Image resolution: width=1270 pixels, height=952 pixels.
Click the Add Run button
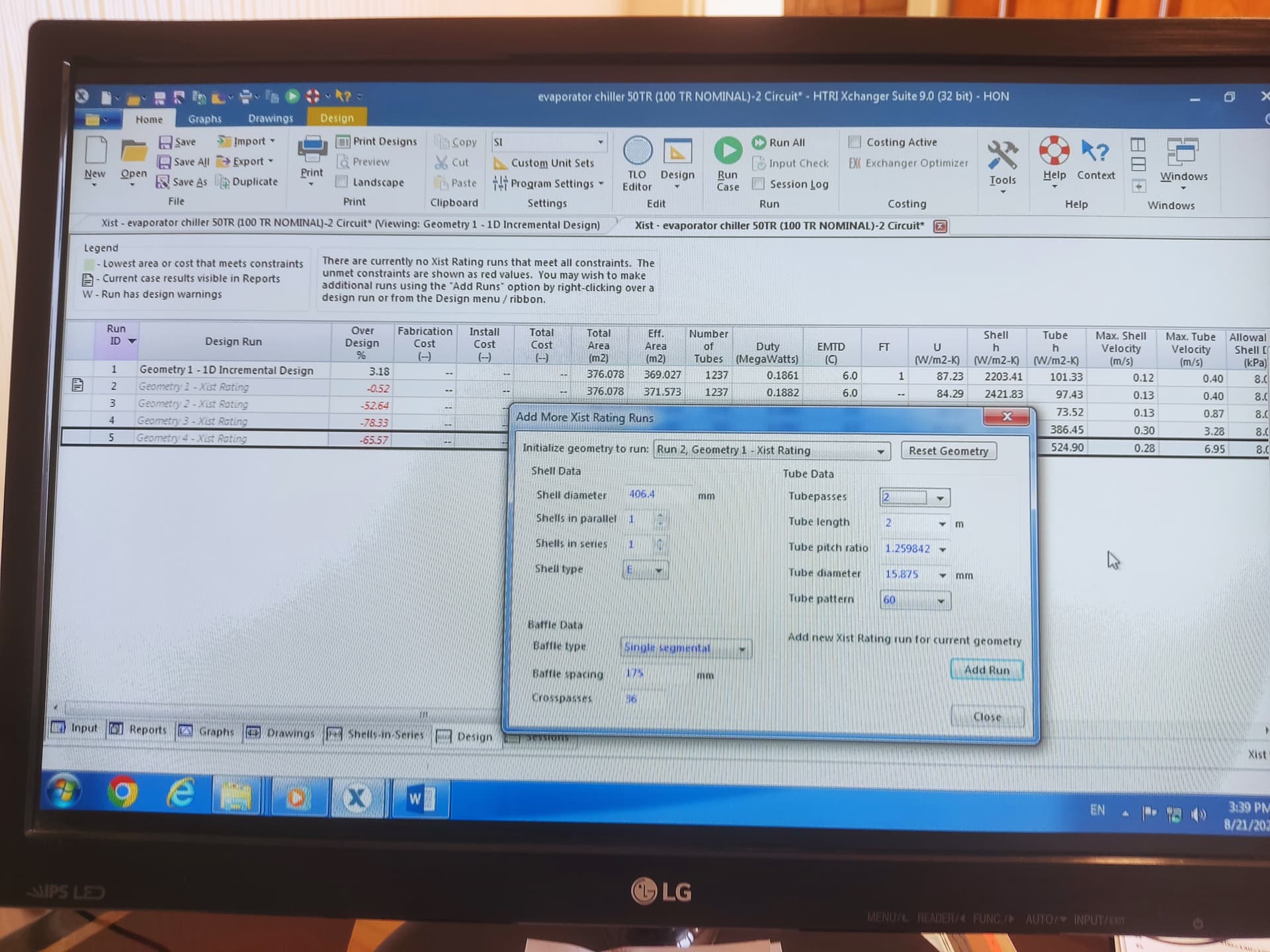tap(986, 670)
